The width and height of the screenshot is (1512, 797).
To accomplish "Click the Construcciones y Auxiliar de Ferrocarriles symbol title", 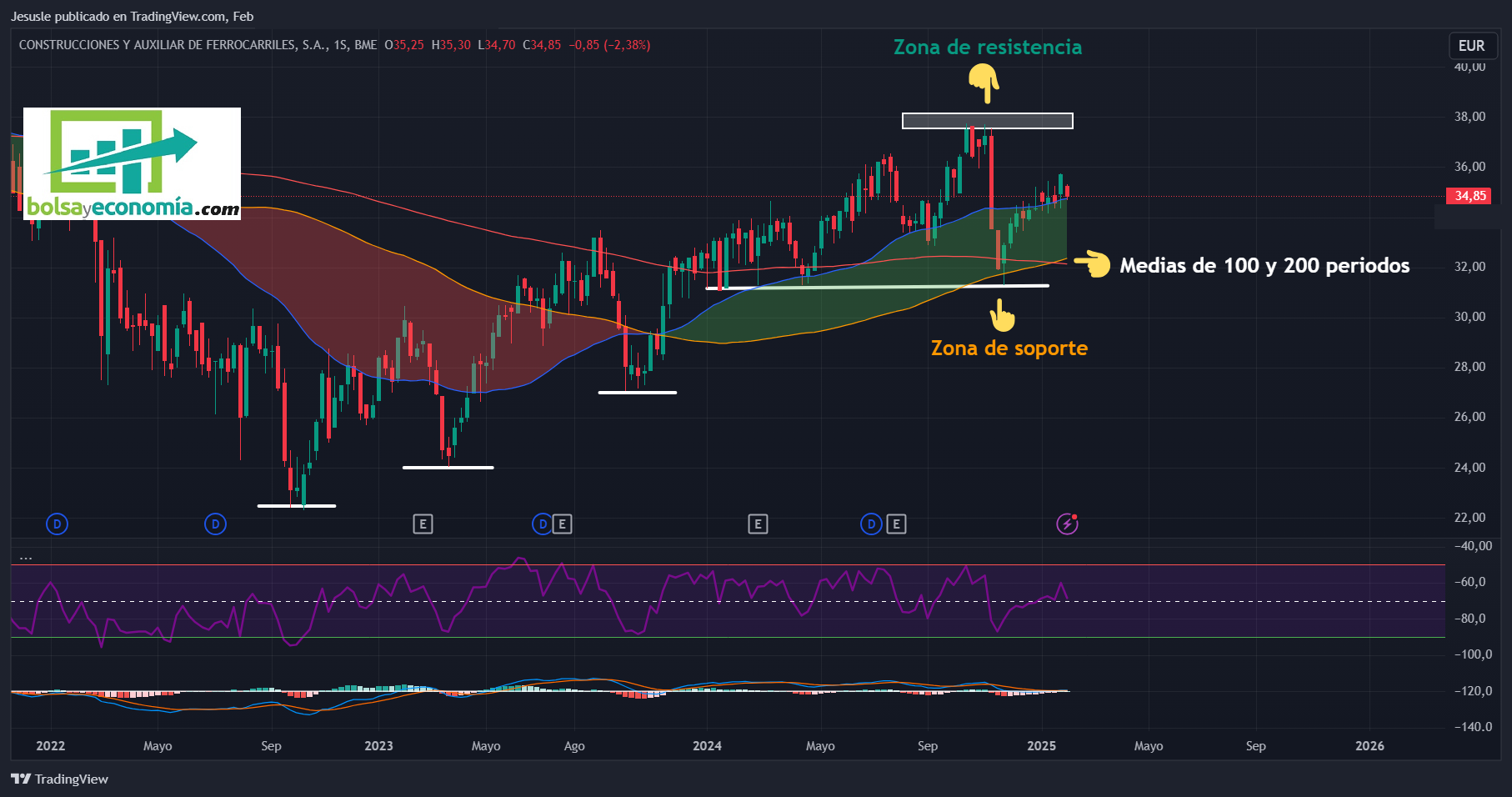I will [x=173, y=45].
